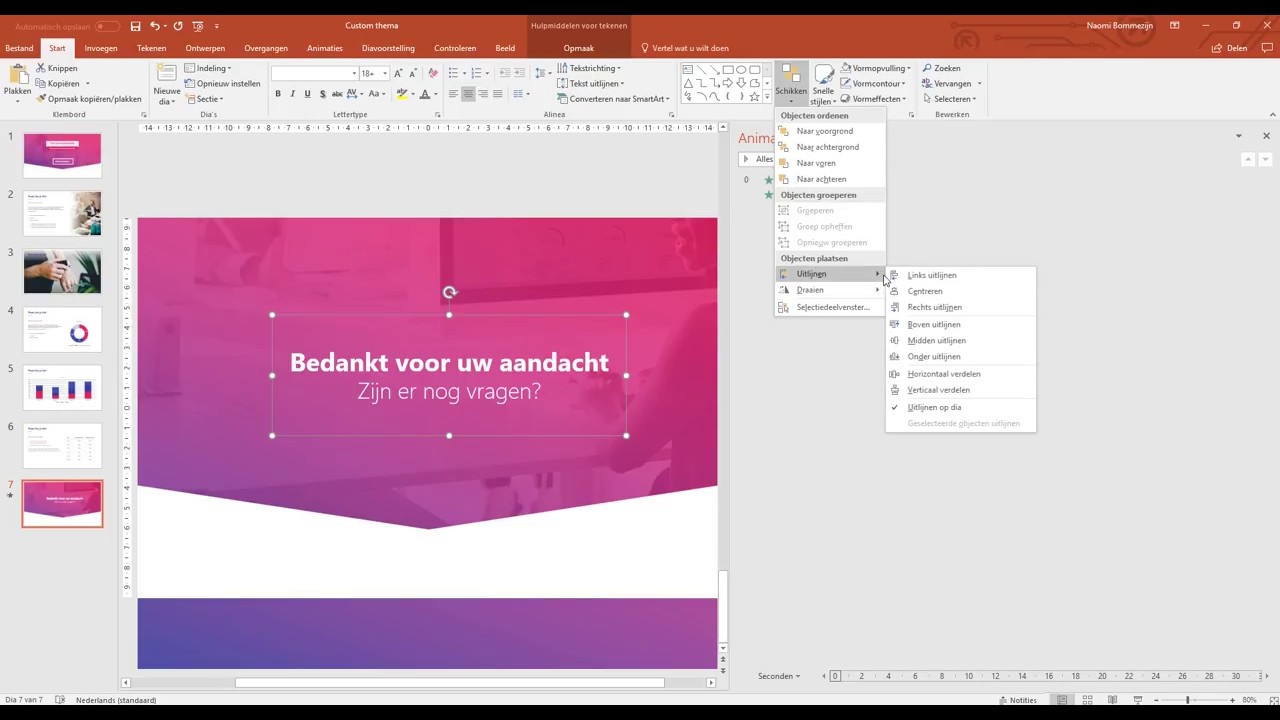Click the font color A swatch
Viewport: 1280px width, 720px height.
coord(424,94)
